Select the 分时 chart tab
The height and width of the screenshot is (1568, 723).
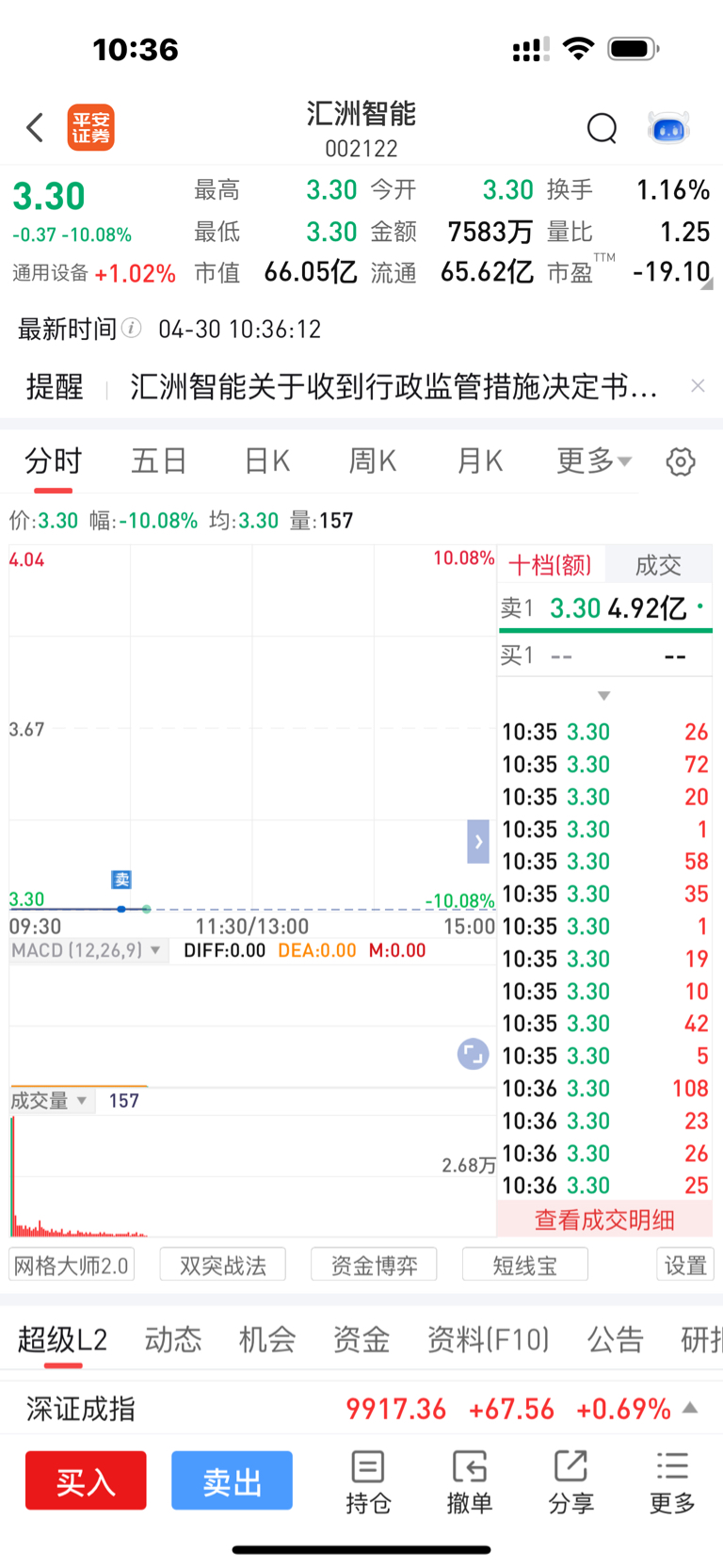(53, 461)
